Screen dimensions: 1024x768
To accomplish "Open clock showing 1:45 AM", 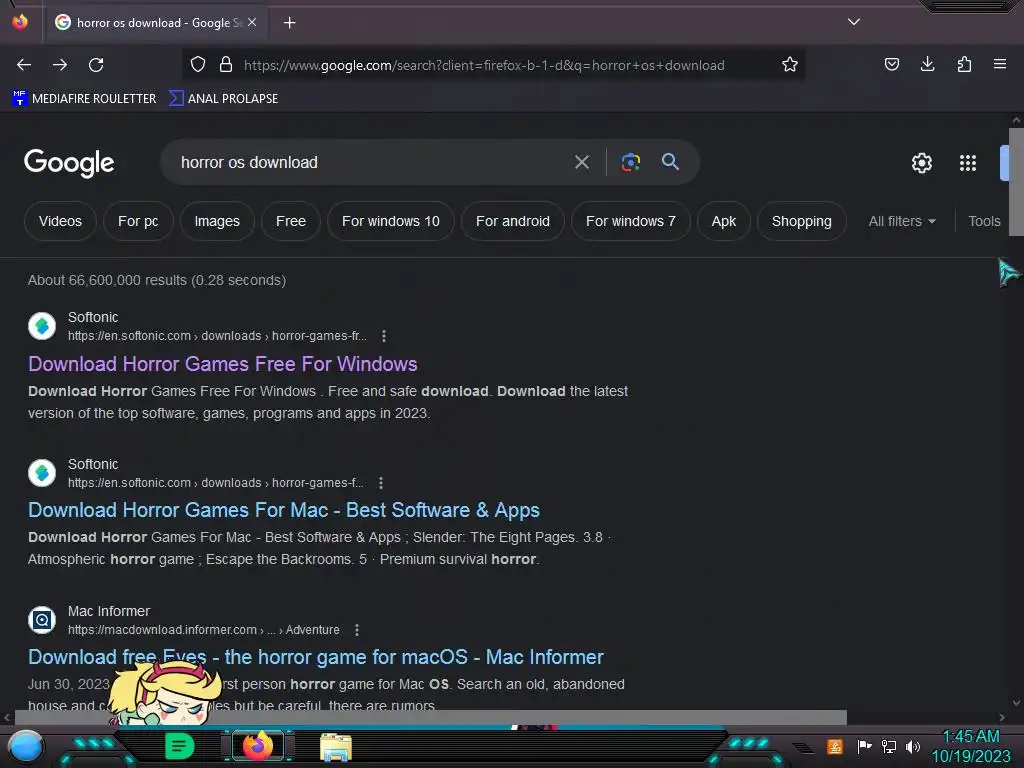I will [971, 746].
